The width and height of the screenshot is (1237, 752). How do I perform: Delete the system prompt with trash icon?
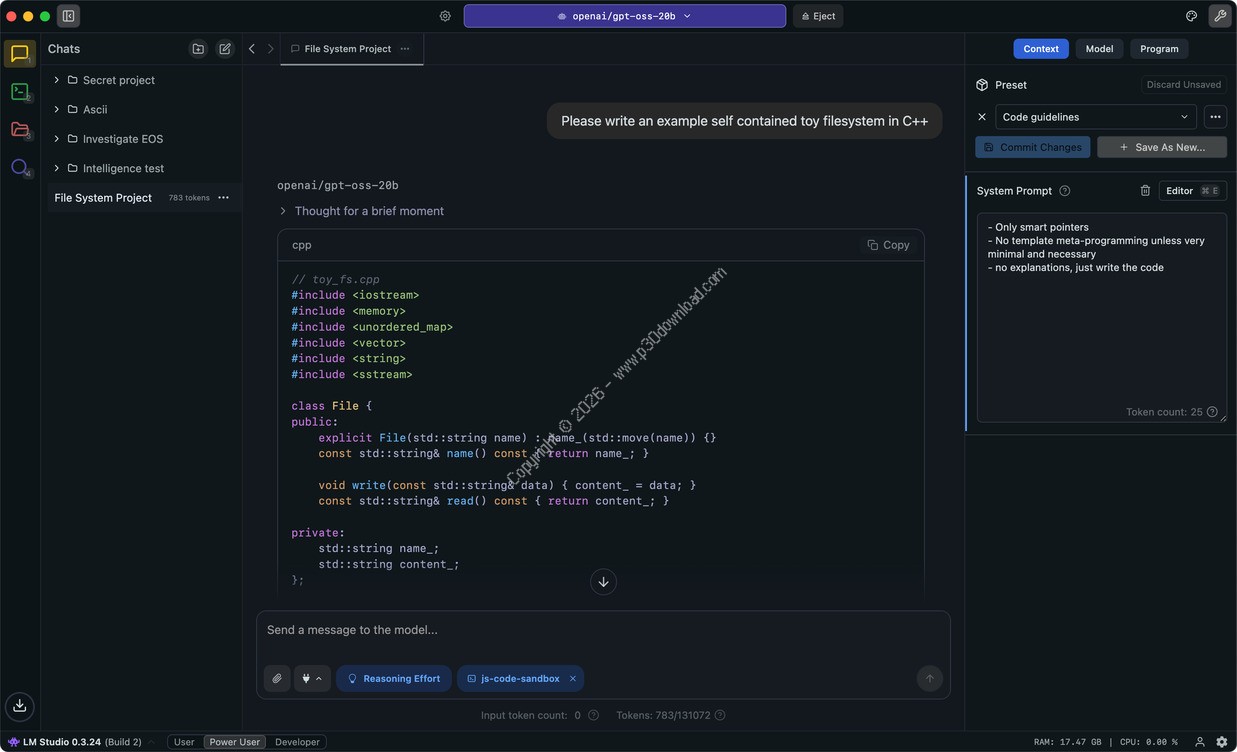pyautogui.click(x=1145, y=191)
